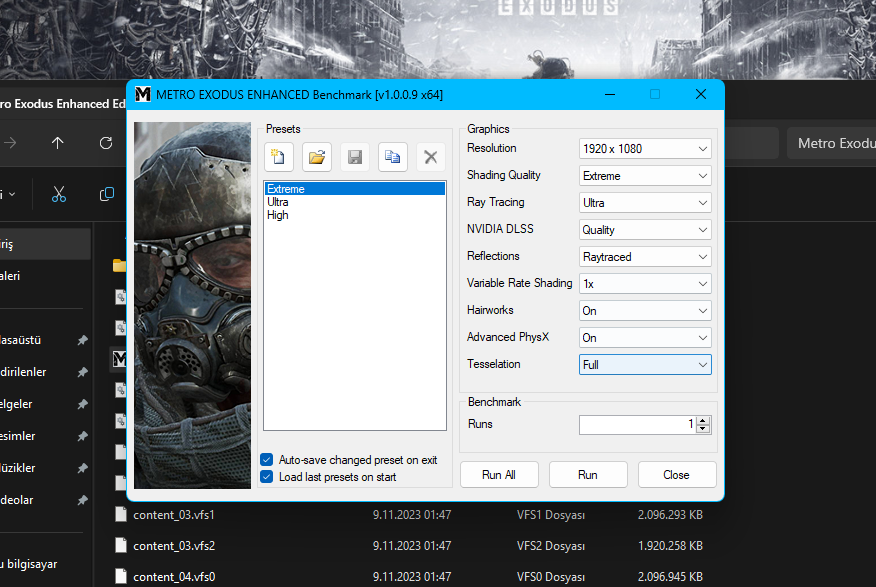Open Masaüstü in Explorer sidebar
Screen dimensions: 876x587
[x=20, y=340]
